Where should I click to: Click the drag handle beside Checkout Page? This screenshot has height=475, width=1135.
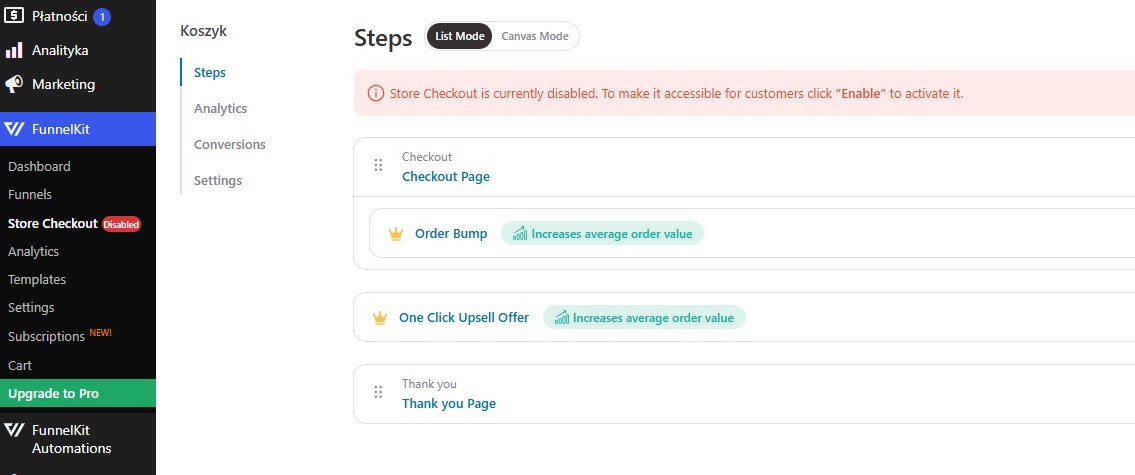378,165
